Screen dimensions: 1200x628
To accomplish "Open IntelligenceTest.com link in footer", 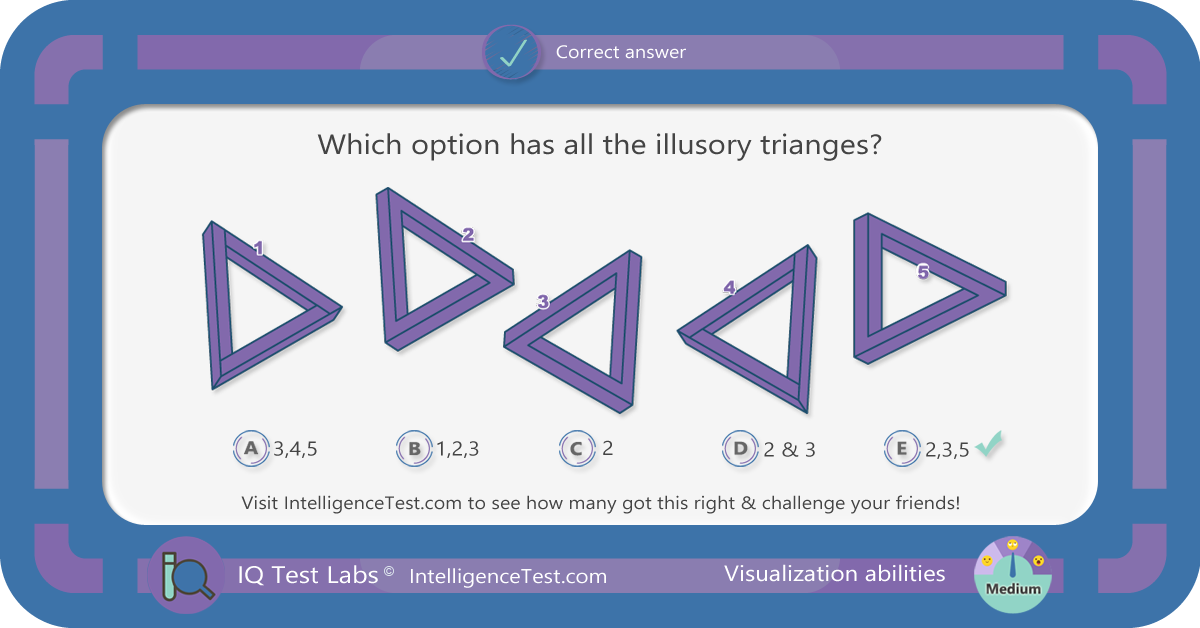I will point(508,576).
